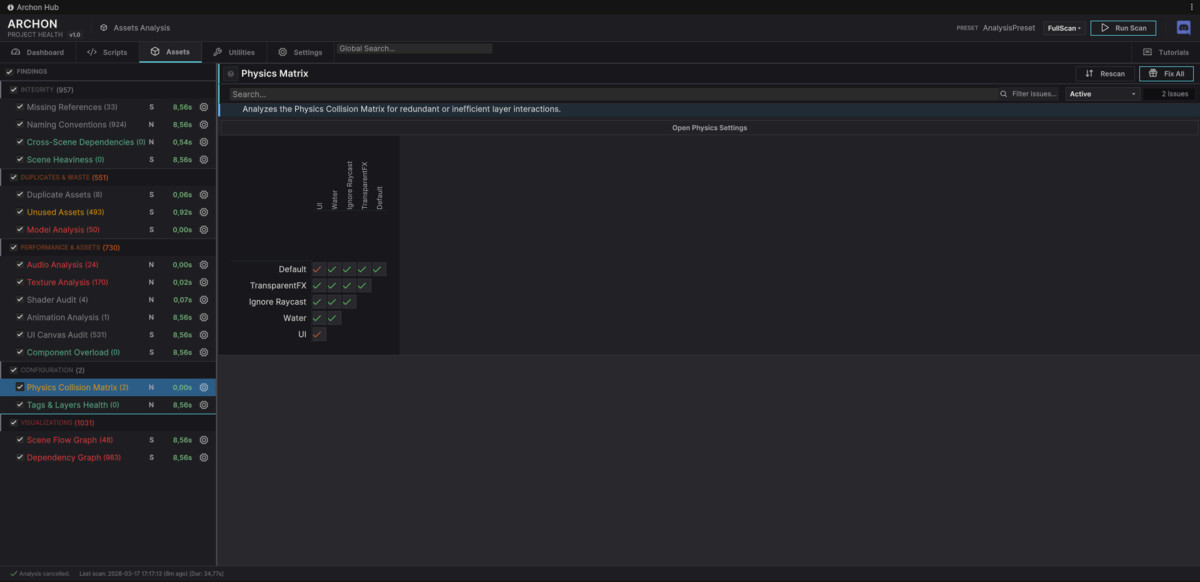Start analysis with Run Scan button
The width and height of the screenshot is (1200, 582).
tap(1123, 28)
